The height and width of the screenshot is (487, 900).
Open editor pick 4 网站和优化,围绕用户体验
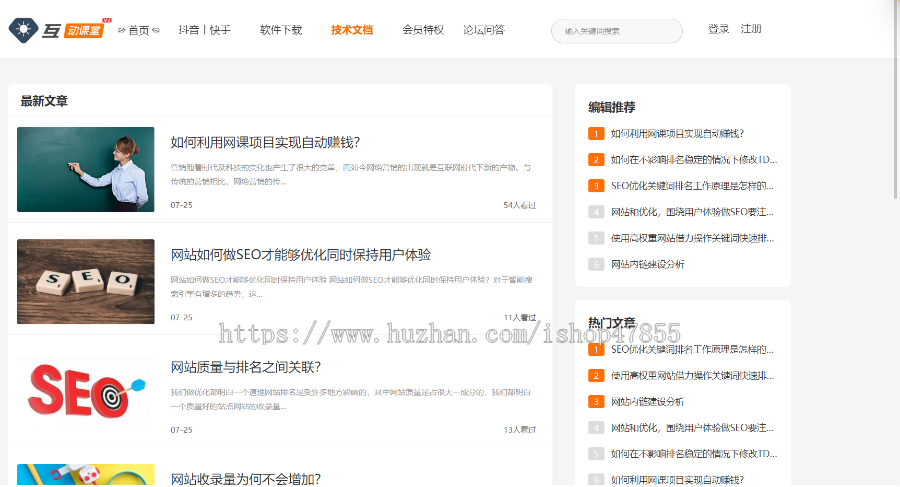point(692,212)
